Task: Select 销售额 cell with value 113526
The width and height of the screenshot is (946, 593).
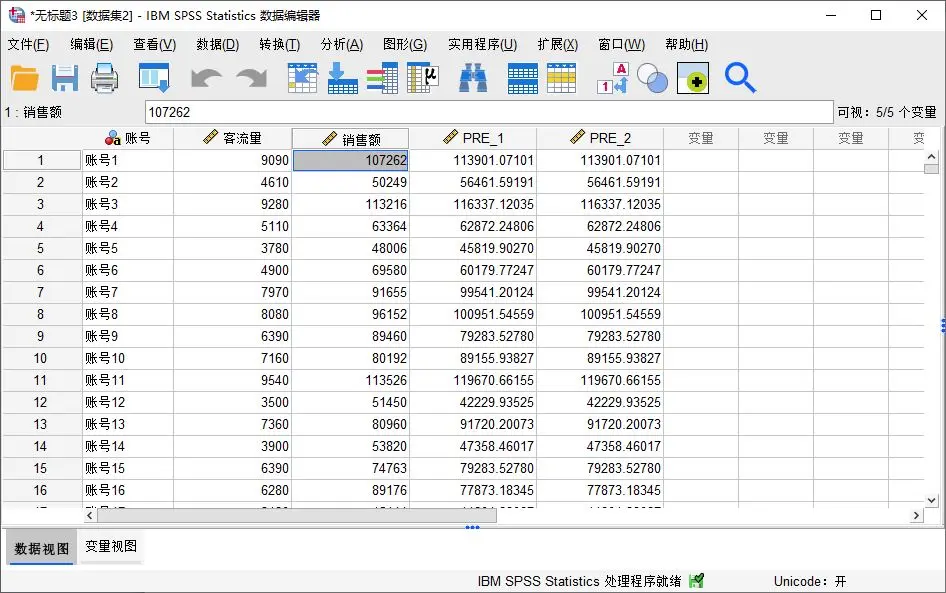Action: [x=351, y=380]
